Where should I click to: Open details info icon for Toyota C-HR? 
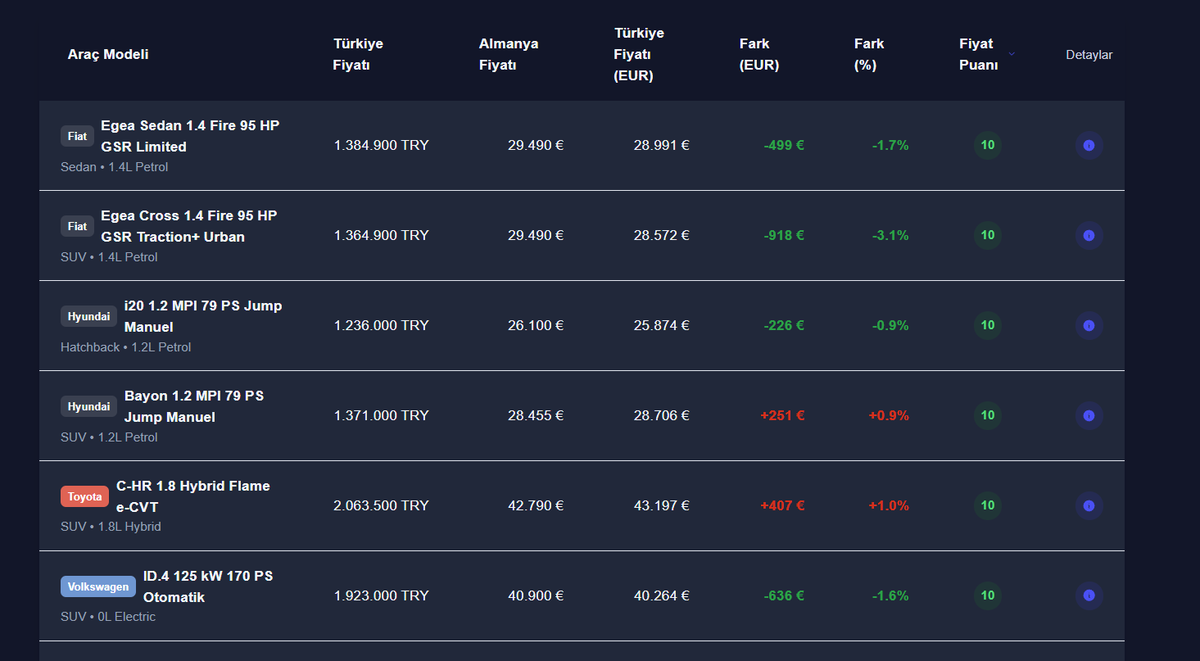(1089, 506)
